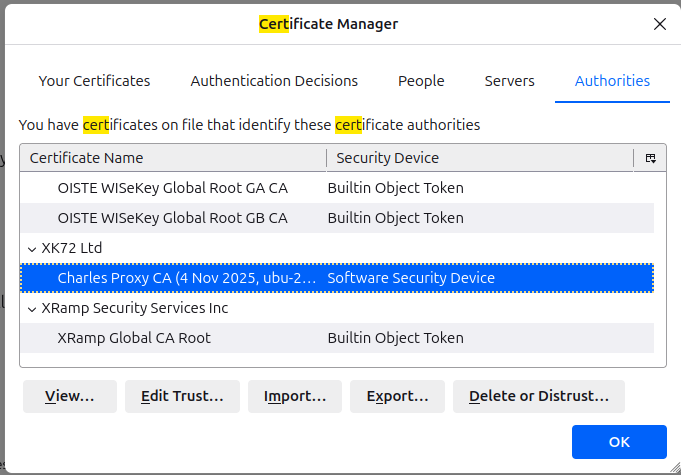Image resolution: width=681 pixels, height=475 pixels.
Task: Sort by Certificate Name column header
Action: tap(172, 158)
